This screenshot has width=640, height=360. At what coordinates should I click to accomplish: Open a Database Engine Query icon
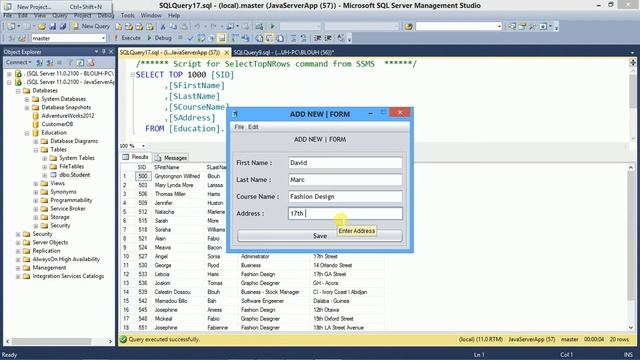coord(118,27)
